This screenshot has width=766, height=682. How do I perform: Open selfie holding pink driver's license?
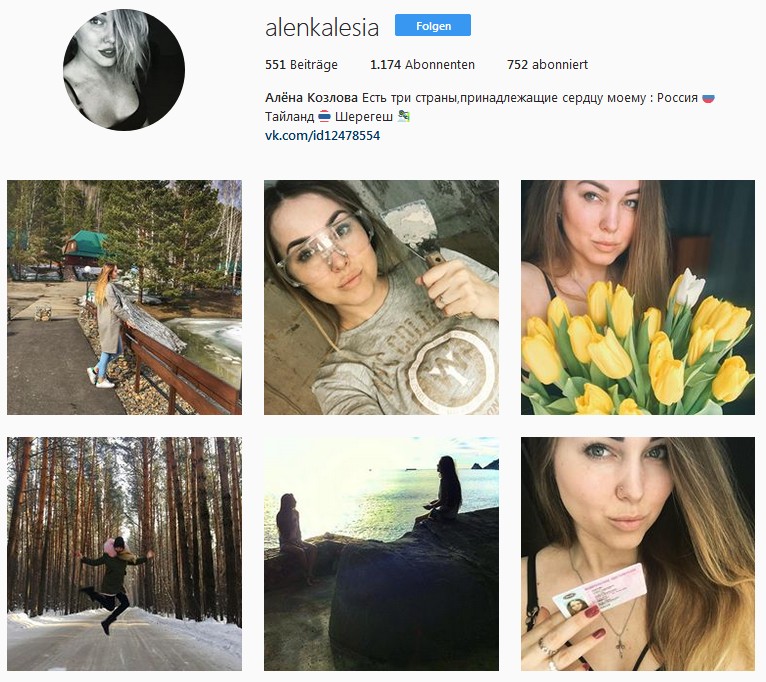pyautogui.click(x=638, y=554)
